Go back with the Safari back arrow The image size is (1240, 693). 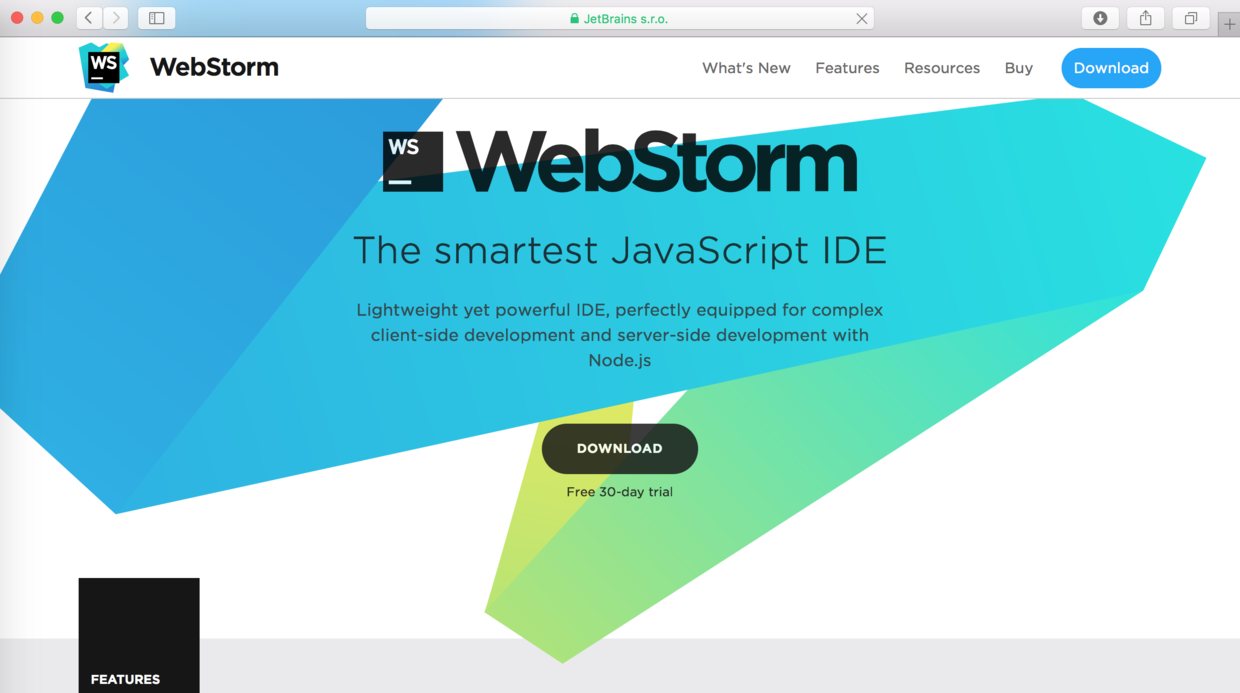[x=89, y=18]
